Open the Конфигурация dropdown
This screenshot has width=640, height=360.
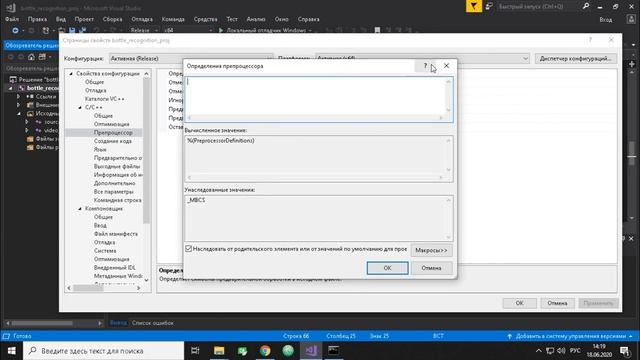(191, 58)
